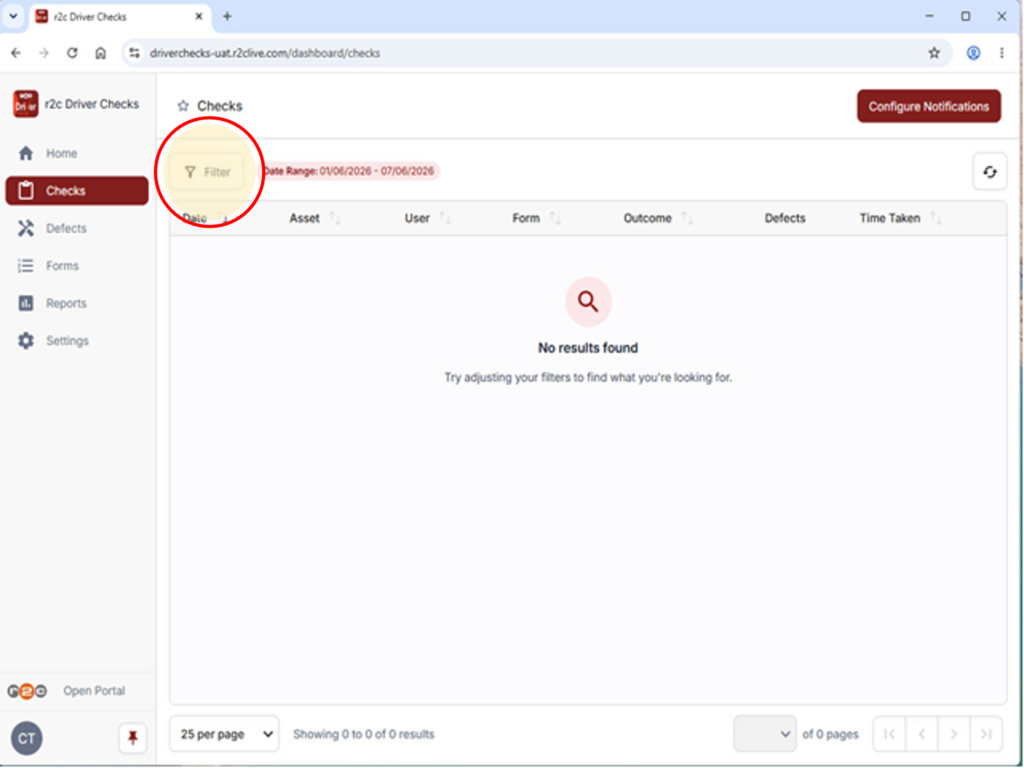
Task: Sort table by Time Taken column
Action: pyautogui.click(x=901, y=218)
